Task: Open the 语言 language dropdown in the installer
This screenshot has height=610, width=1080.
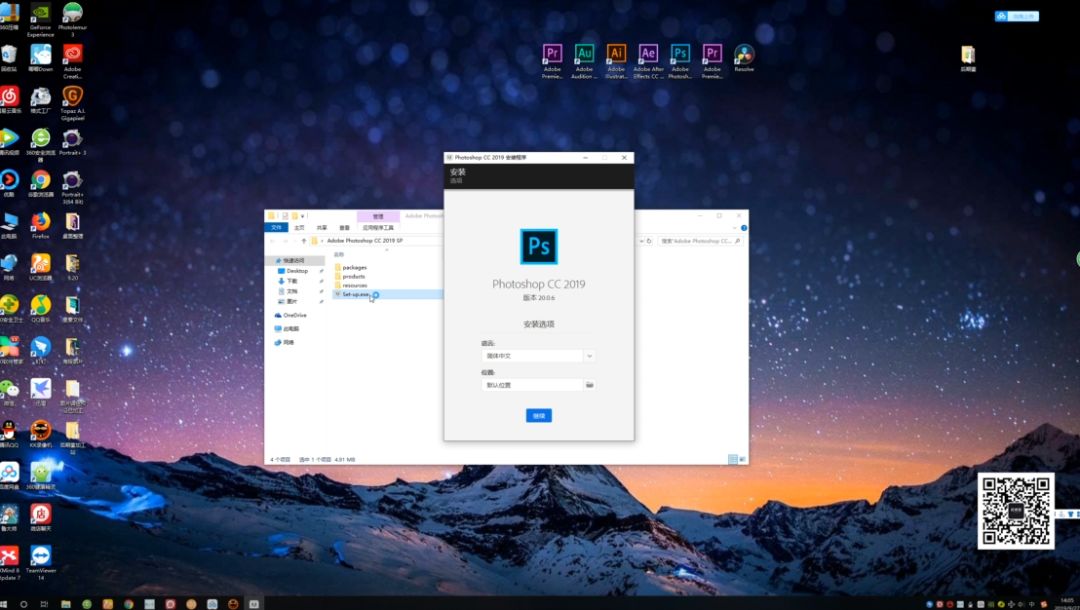Action: (589, 356)
